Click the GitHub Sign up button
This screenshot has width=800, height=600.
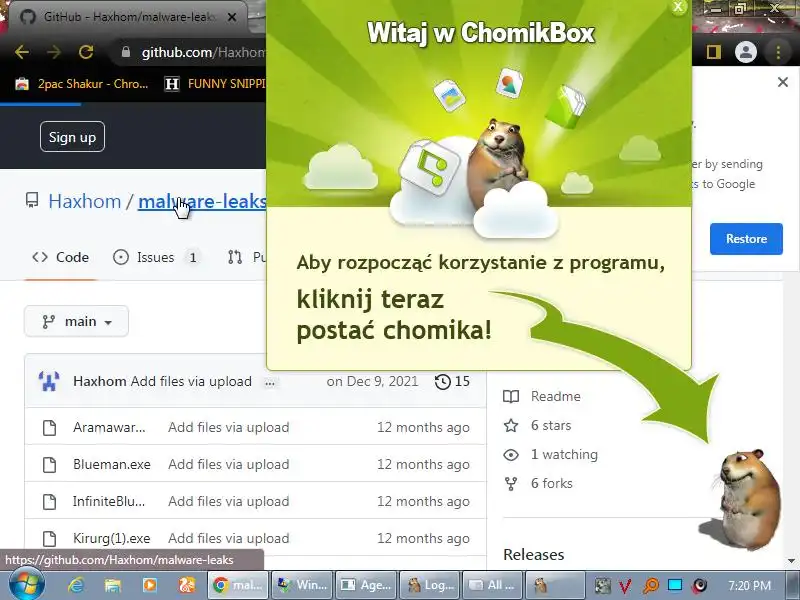point(72,137)
